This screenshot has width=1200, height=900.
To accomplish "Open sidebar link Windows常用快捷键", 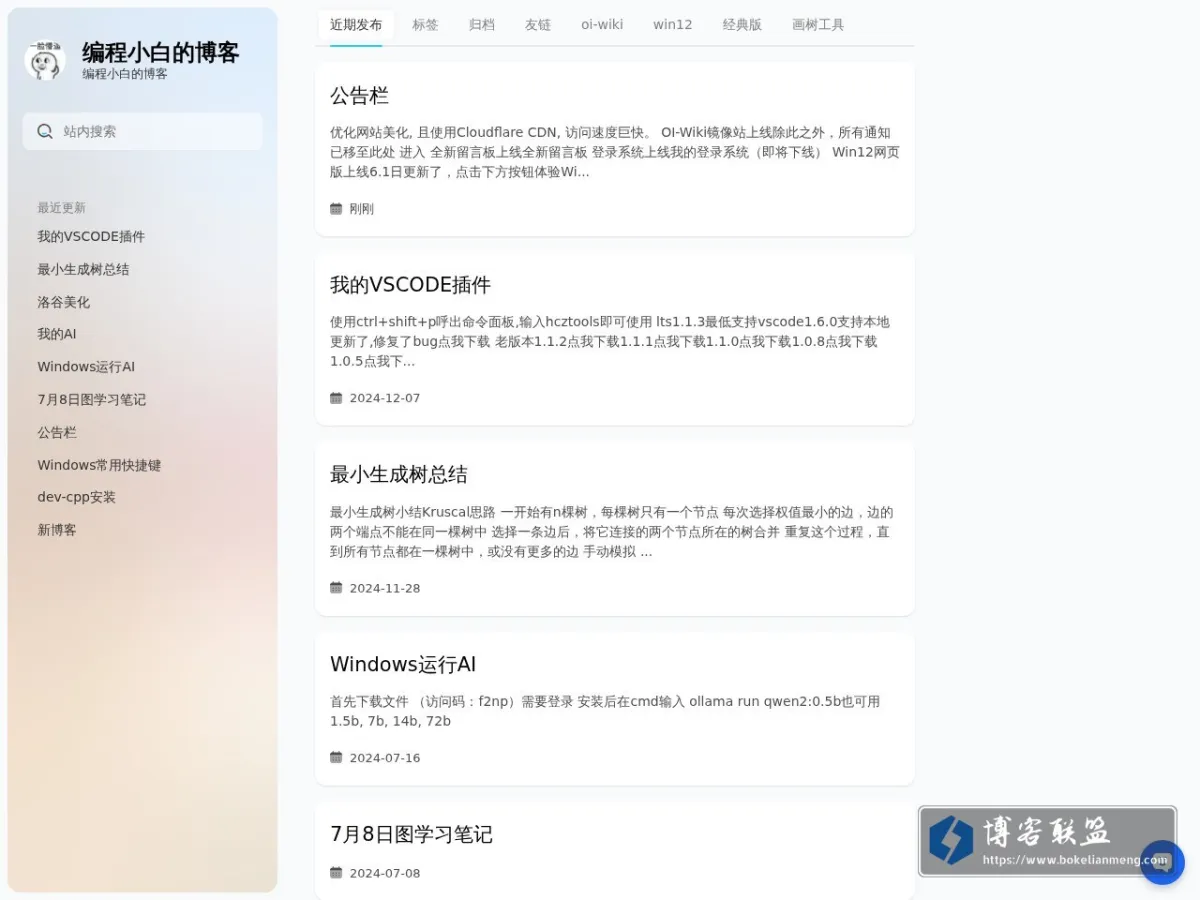I will [x=99, y=465].
